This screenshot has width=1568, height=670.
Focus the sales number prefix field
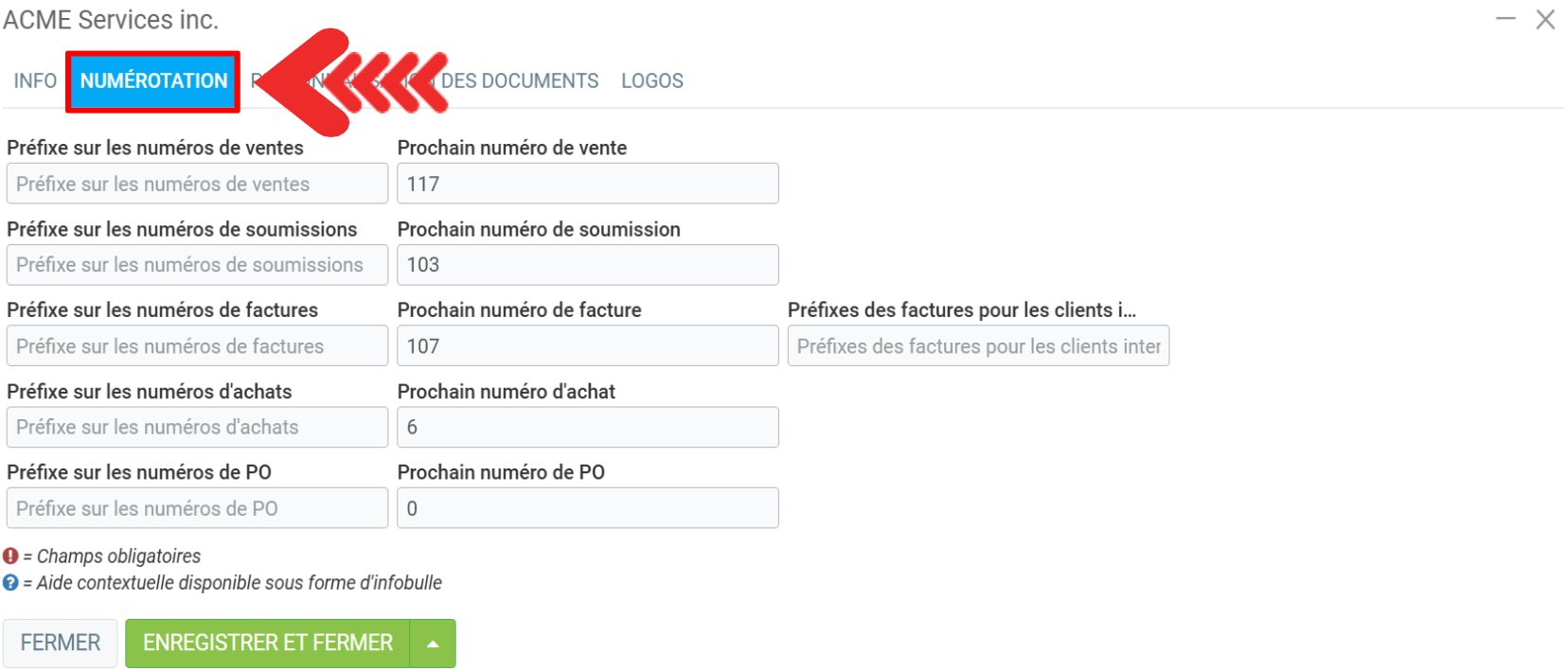click(197, 184)
